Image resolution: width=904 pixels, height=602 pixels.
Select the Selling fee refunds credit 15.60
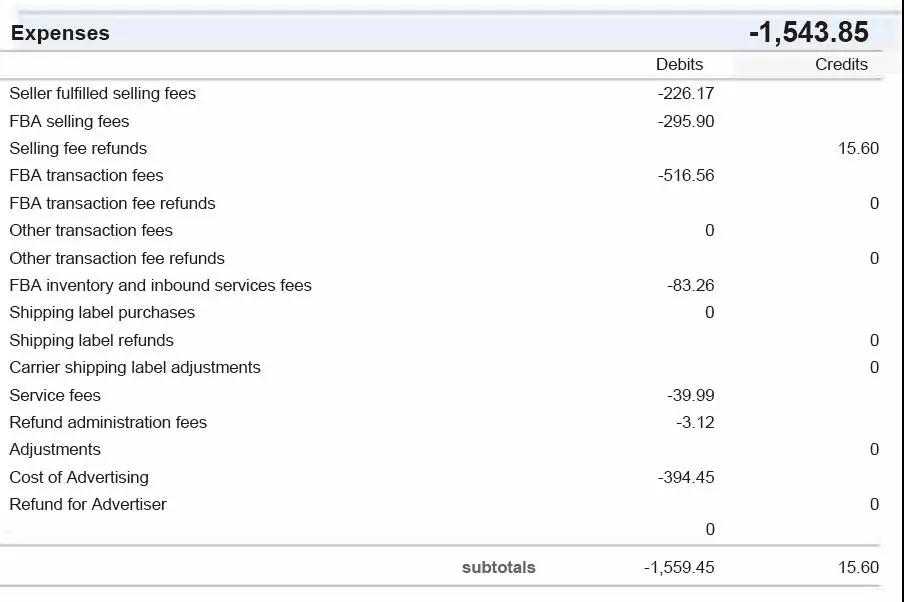[858, 148]
